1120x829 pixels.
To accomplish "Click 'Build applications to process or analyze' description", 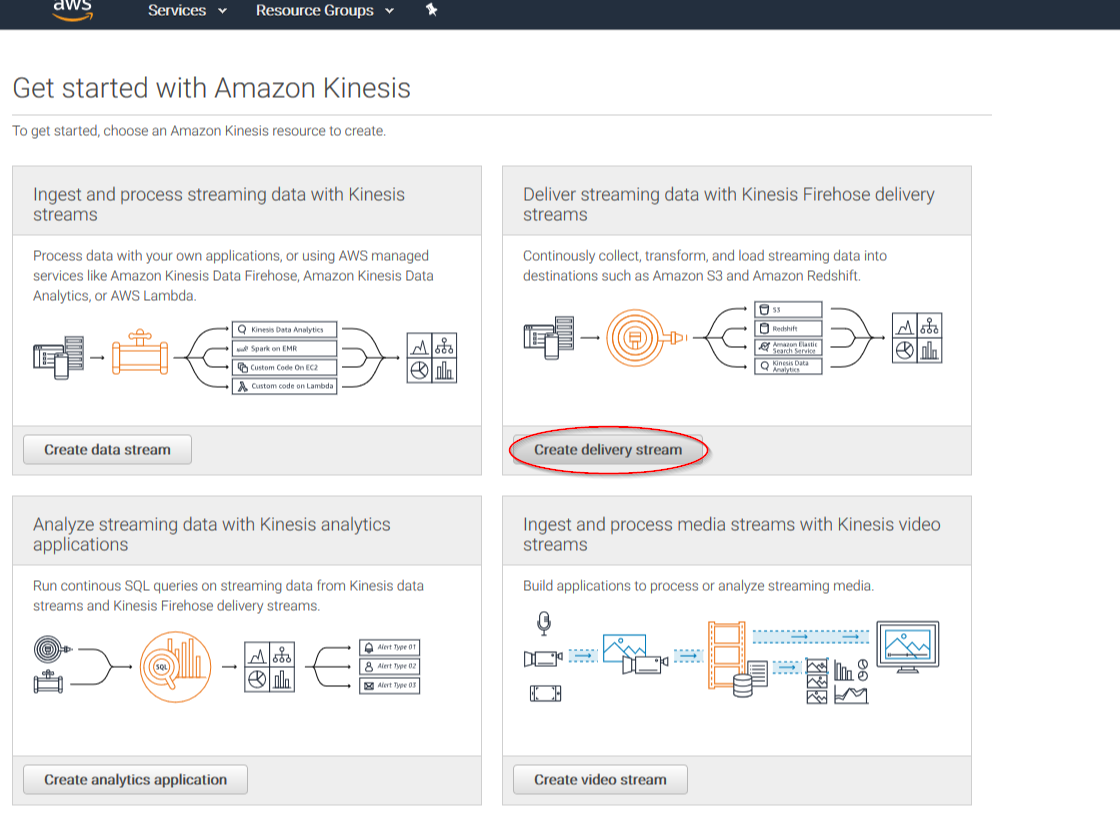I will tap(699, 586).
